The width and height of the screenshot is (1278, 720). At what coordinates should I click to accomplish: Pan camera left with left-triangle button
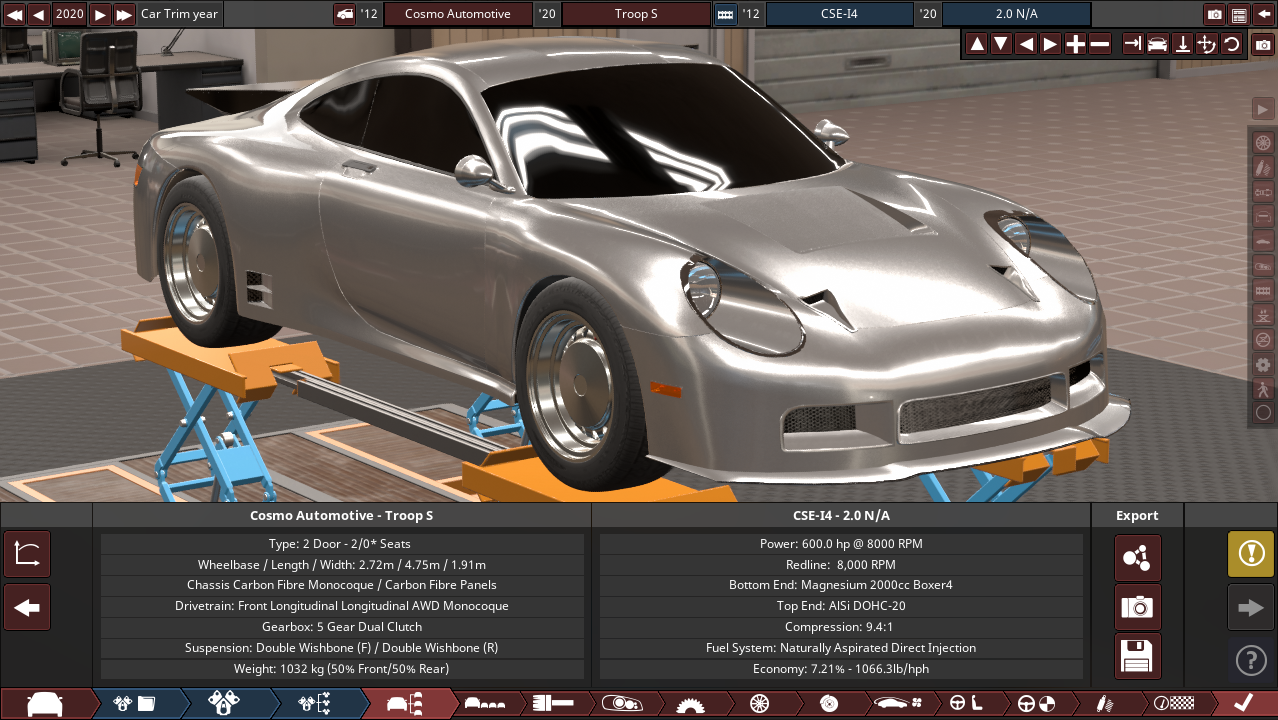[x=1026, y=44]
